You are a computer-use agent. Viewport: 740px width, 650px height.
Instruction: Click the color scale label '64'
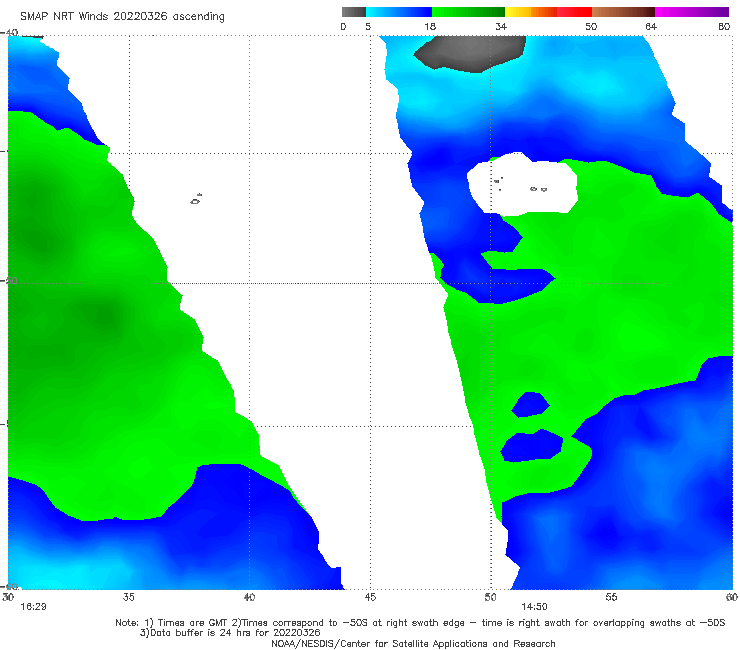point(651,27)
